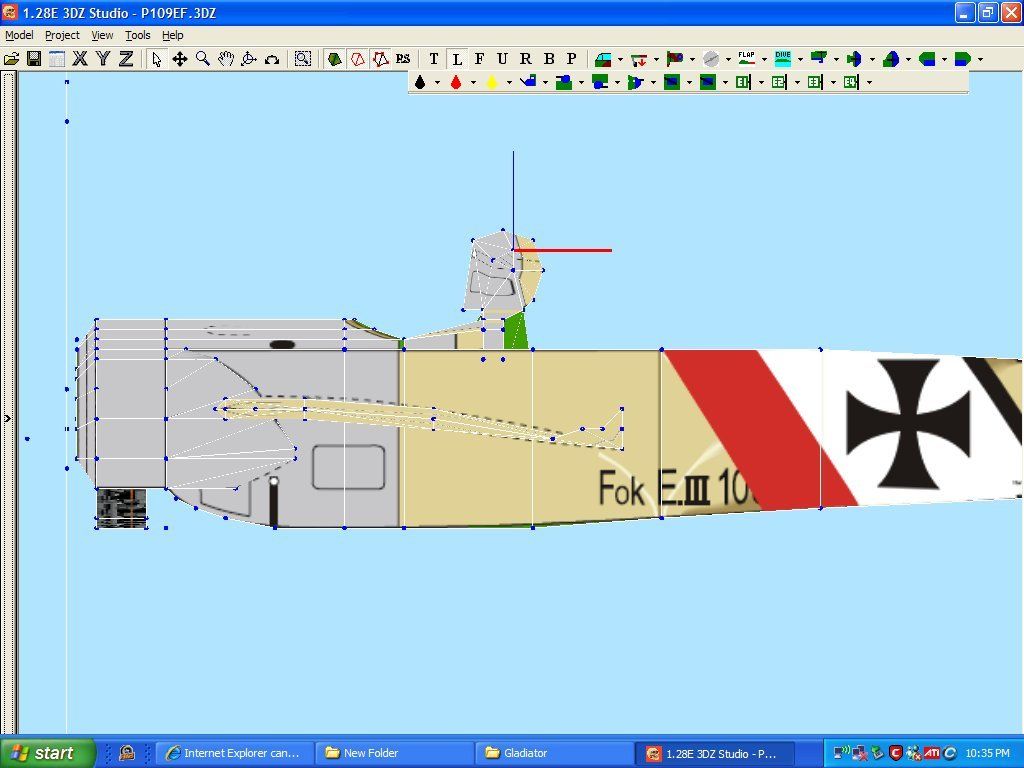This screenshot has height=768, width=1024.
Task: Open the E1 icon dropdown arrow
Action: click(x=761, y=82)
